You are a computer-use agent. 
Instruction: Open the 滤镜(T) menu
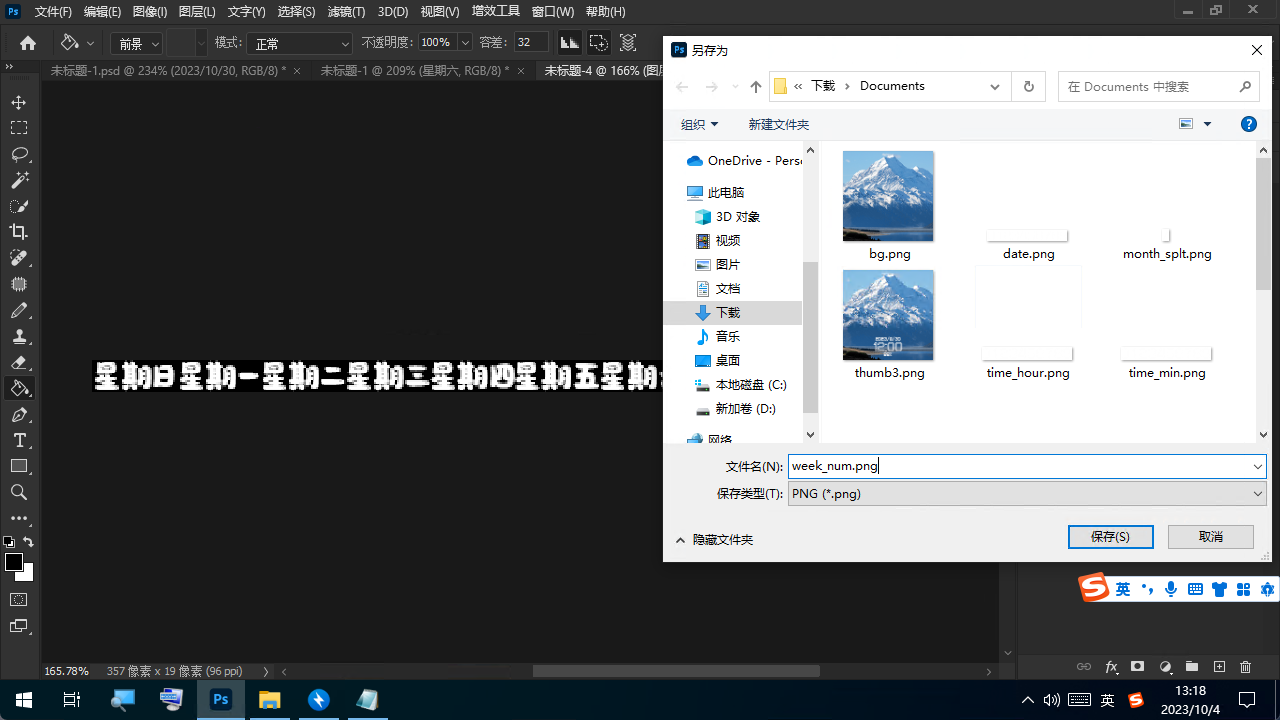tap(346, 12)
